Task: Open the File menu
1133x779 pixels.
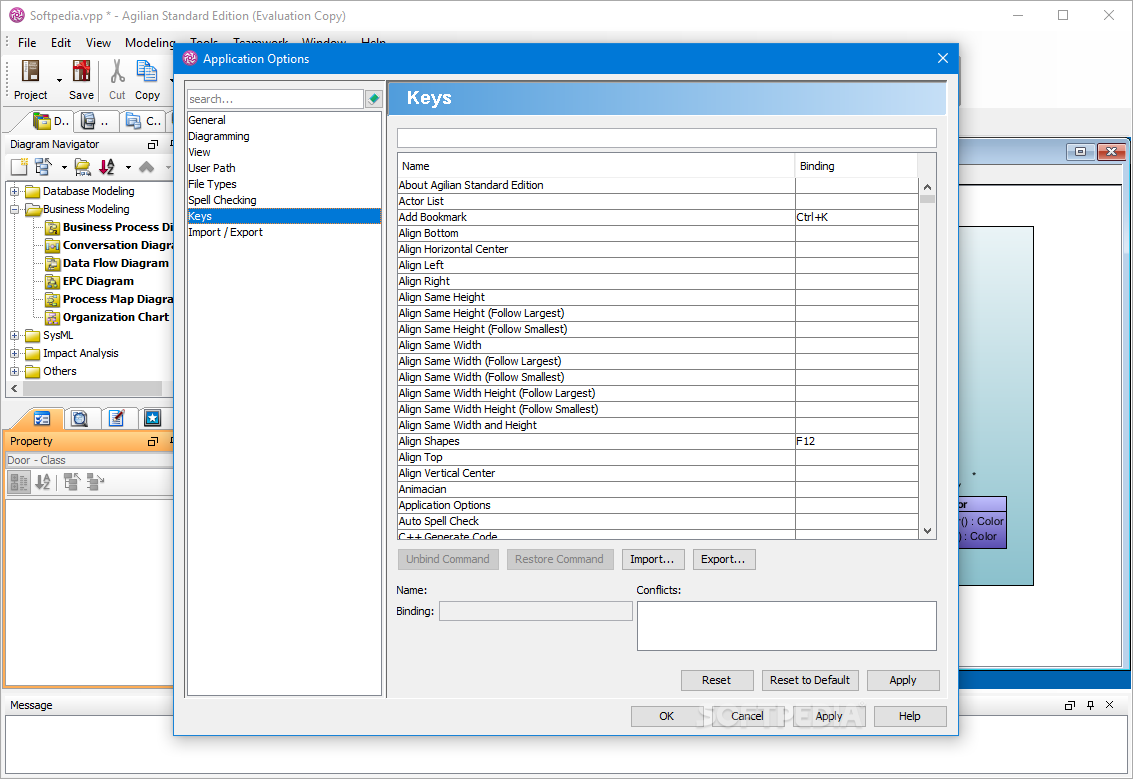Action: [27, 43]
